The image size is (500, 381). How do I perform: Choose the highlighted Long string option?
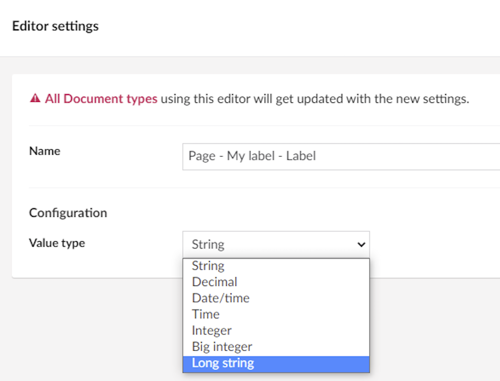[276, 363]
